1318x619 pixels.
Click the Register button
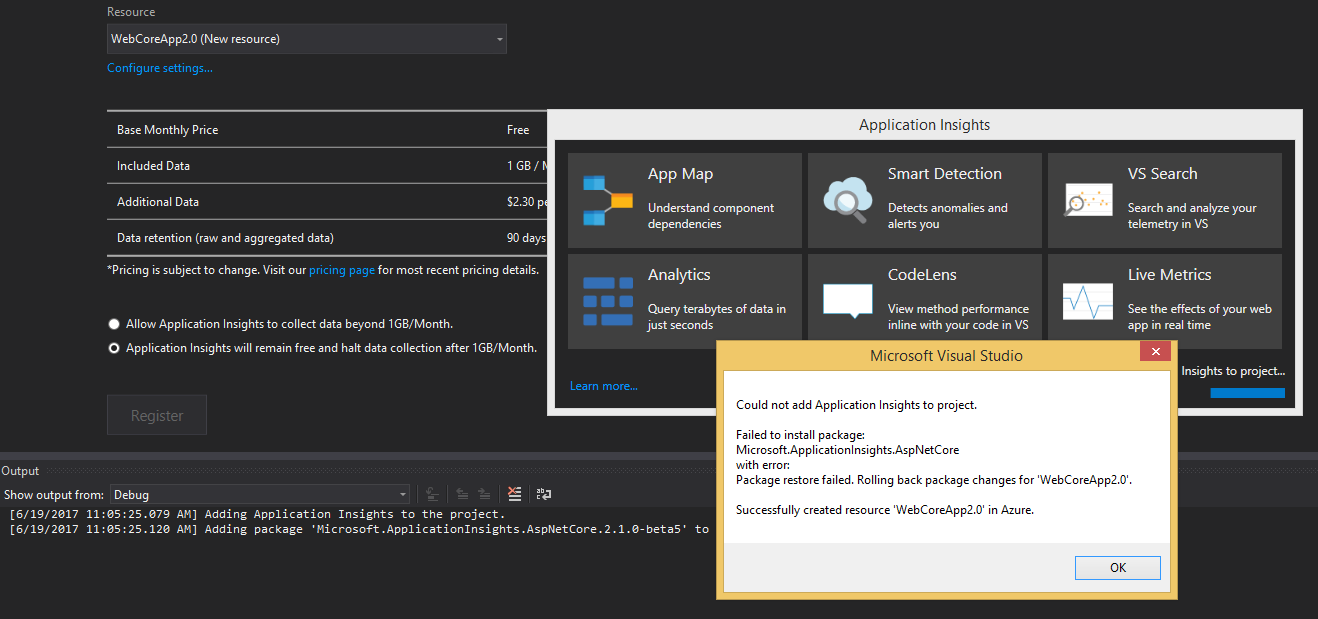pos(157,415)
